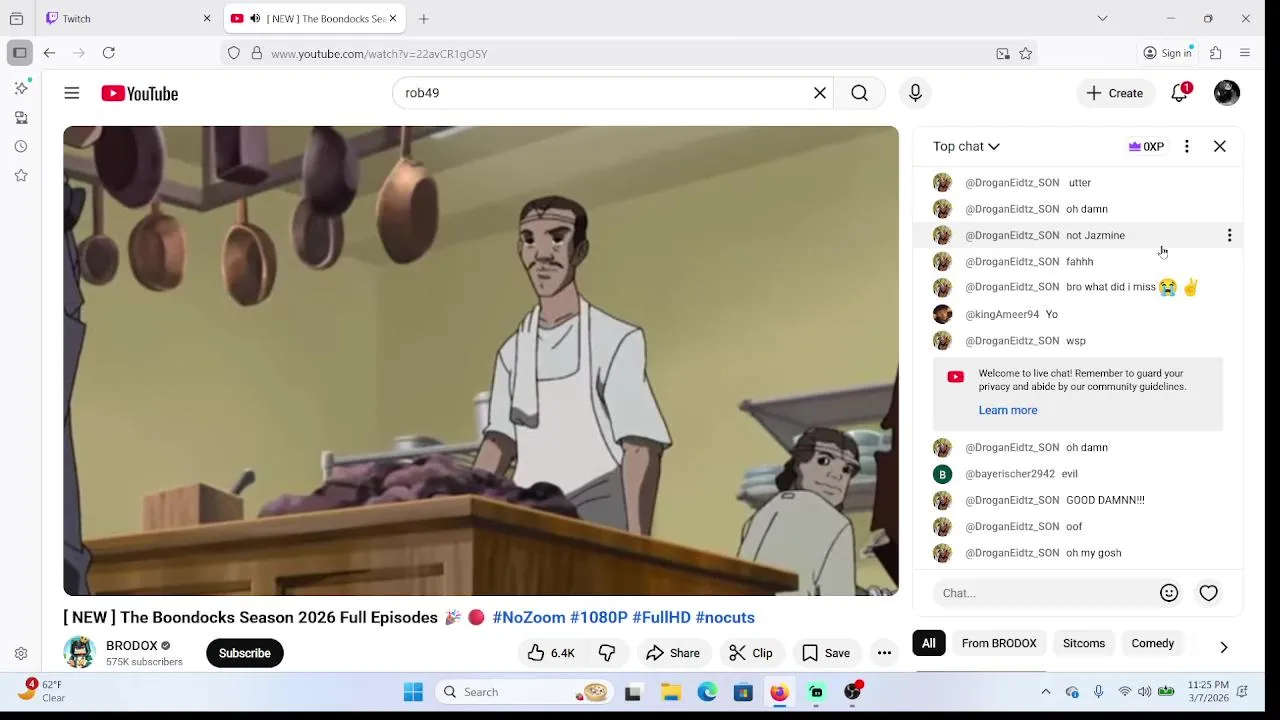Open the #nocuts hashtag link
The height and width of the screenshot is (720, 1280).
tap(725, 618)
